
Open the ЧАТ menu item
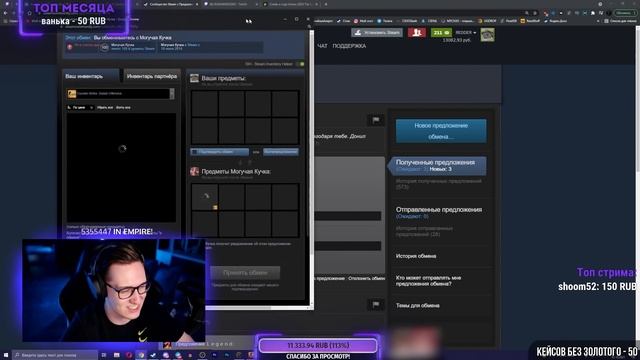(x=322, y=46)
